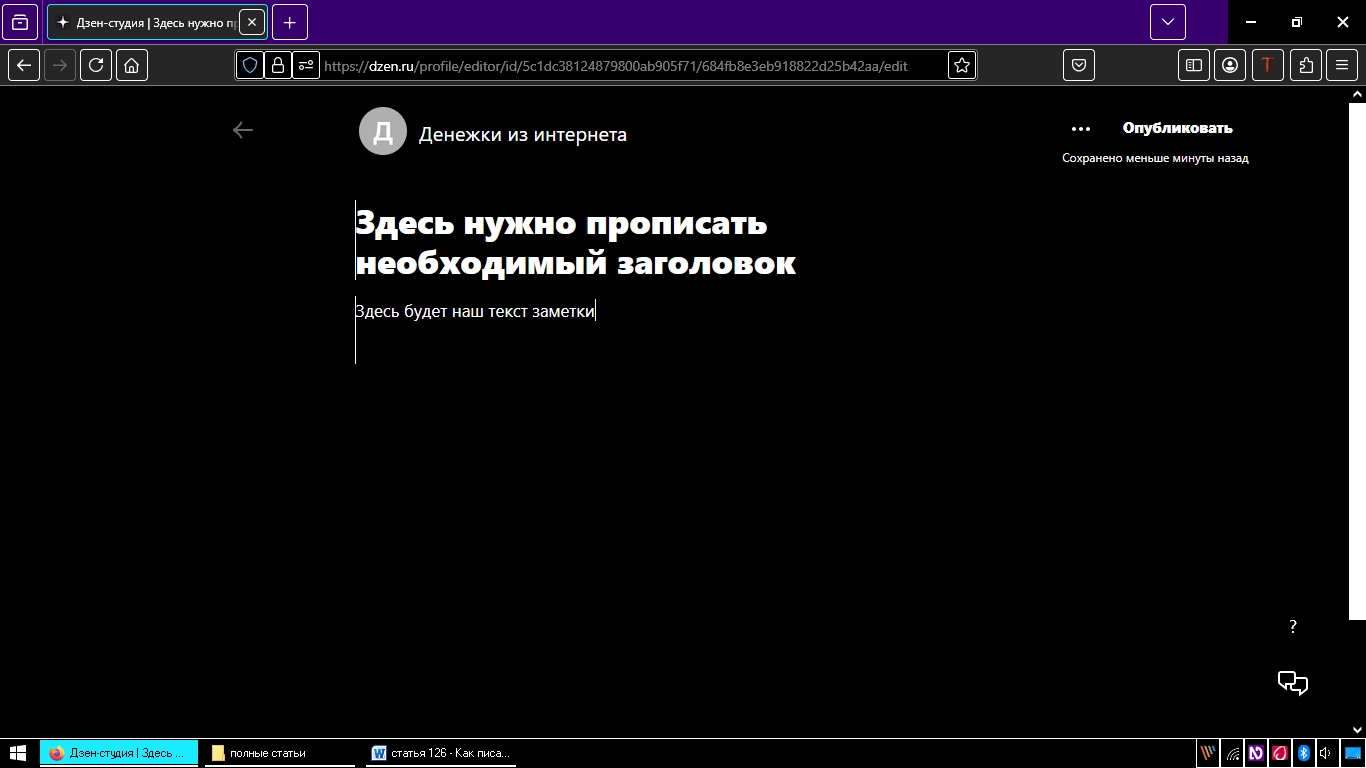1366x768 pixels.
Task: Open the question mark help button
Action: (1293, 627)
